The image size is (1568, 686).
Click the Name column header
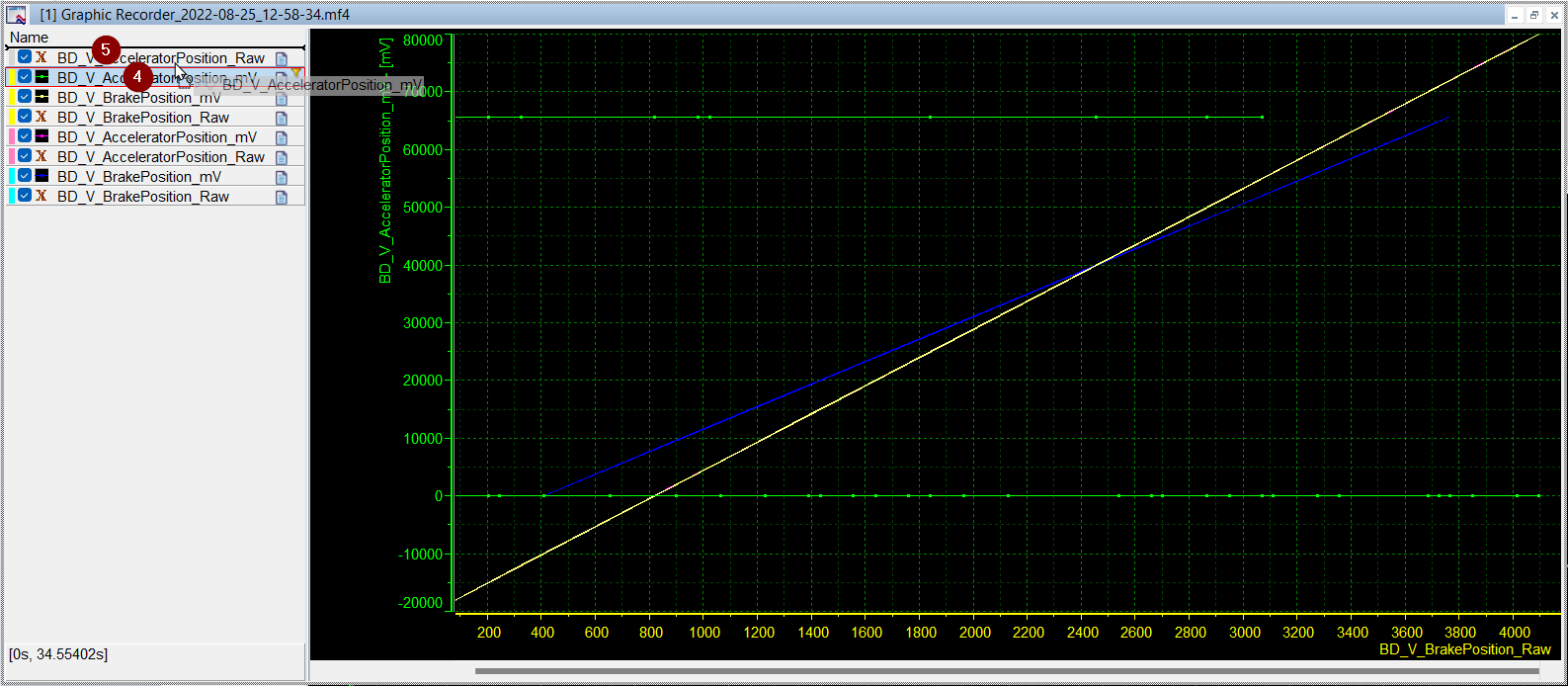click(x=30, y=38)
